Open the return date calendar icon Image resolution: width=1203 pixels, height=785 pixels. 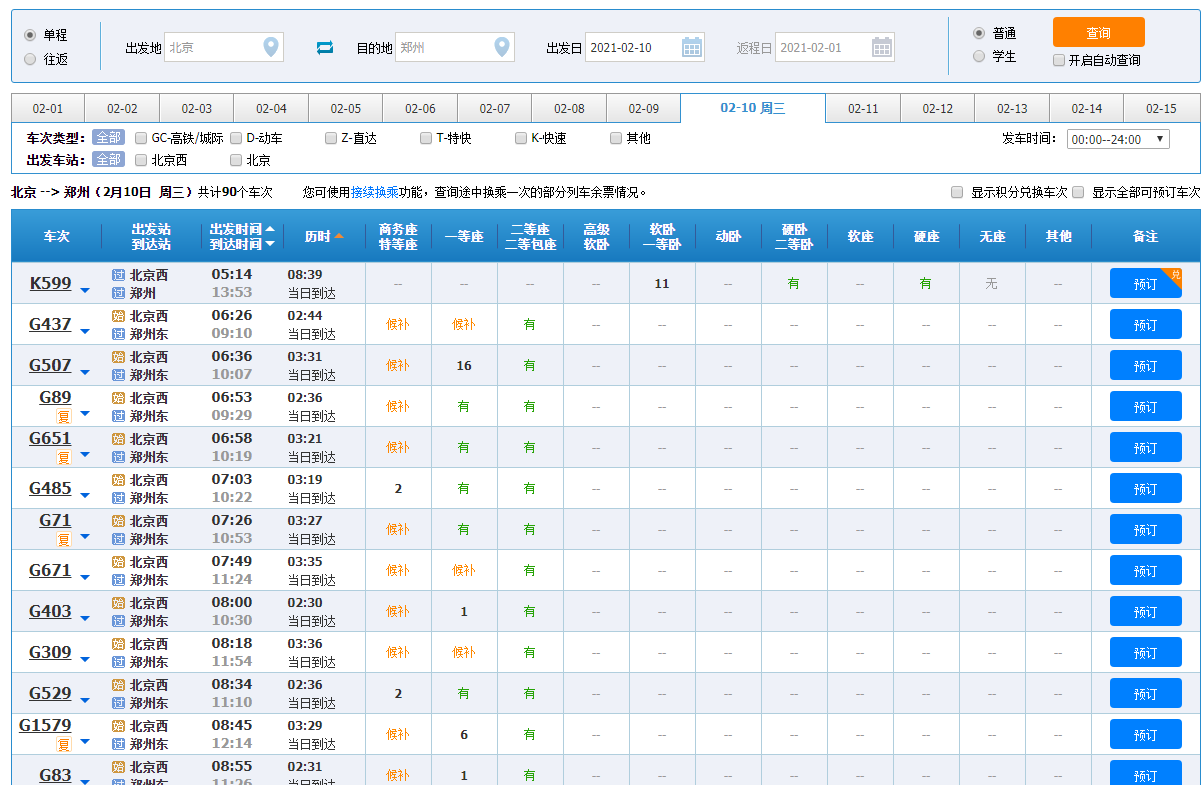click(881, 47)
